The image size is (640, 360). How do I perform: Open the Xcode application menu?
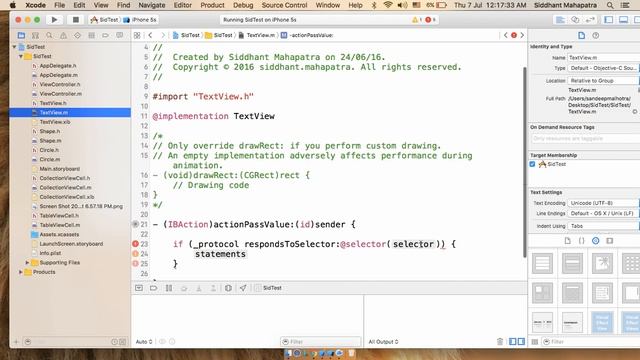(36, 5)
